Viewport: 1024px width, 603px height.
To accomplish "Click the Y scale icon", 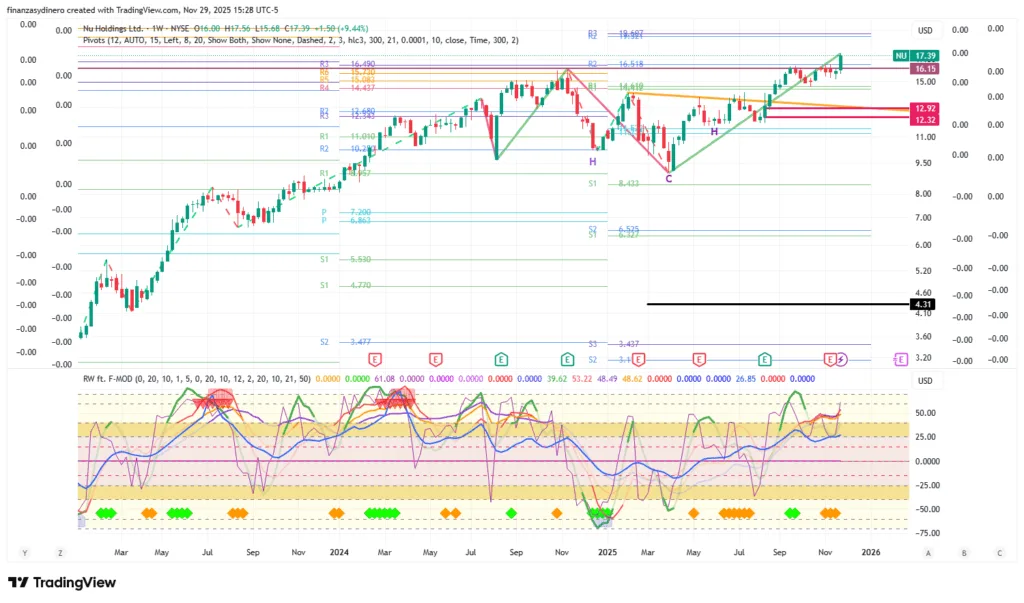I will 24,552.
